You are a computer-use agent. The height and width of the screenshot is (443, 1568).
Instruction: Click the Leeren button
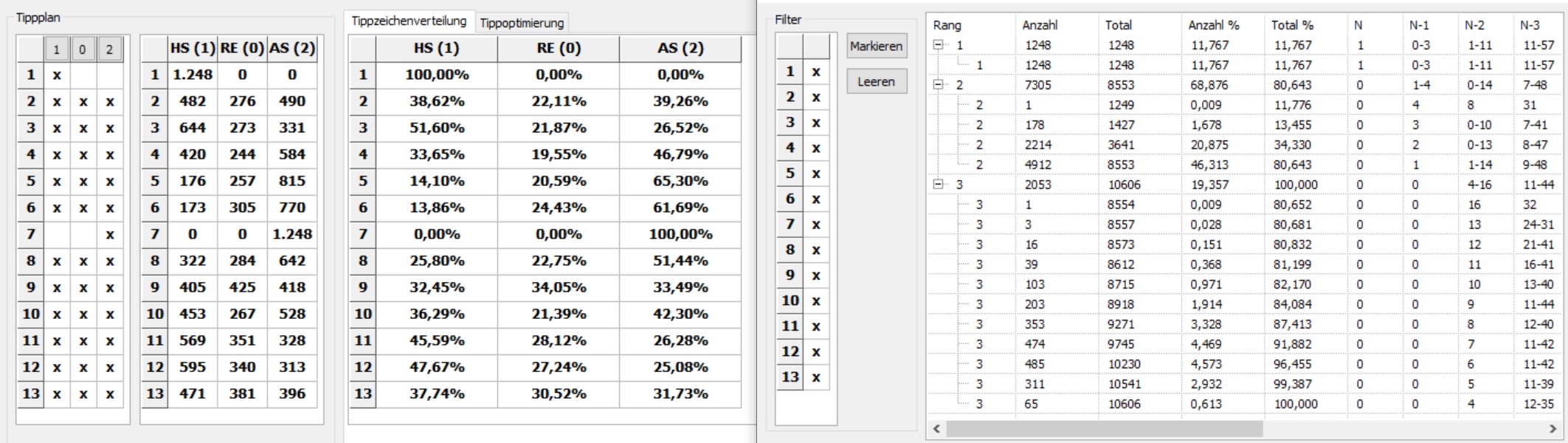point(877,81)
